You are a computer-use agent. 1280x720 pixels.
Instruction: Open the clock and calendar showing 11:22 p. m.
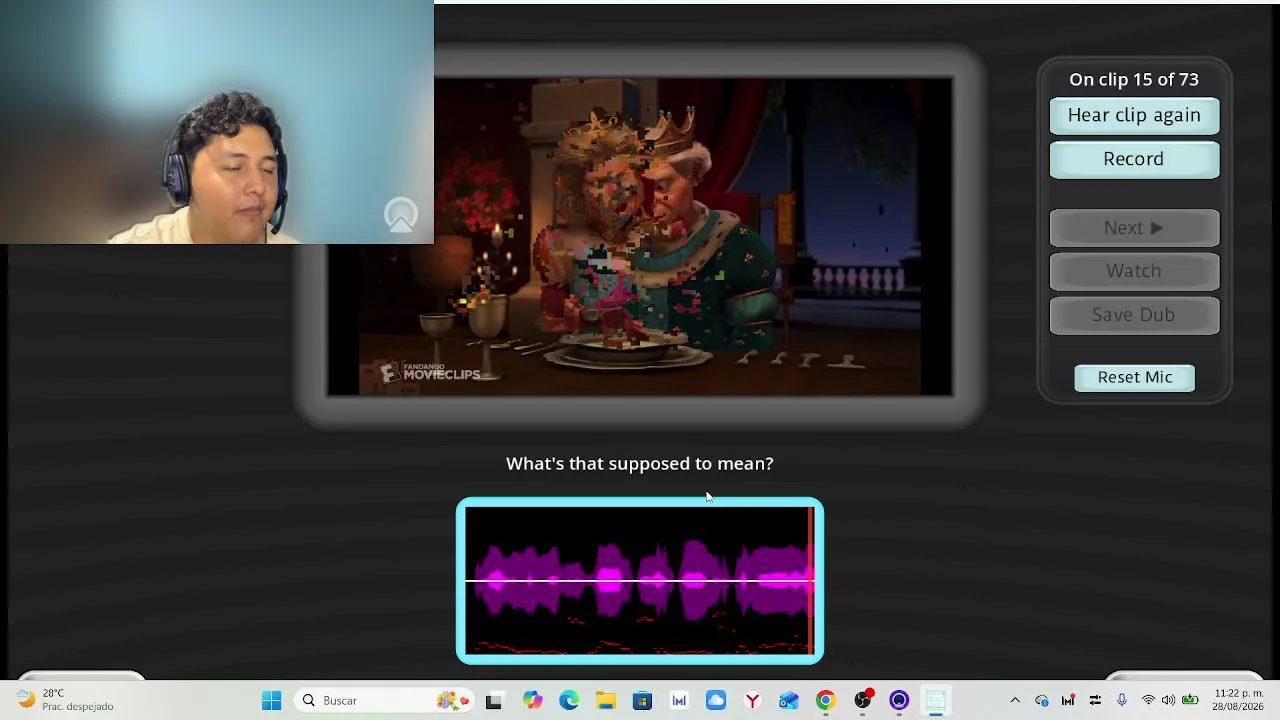click(1238, 700)
